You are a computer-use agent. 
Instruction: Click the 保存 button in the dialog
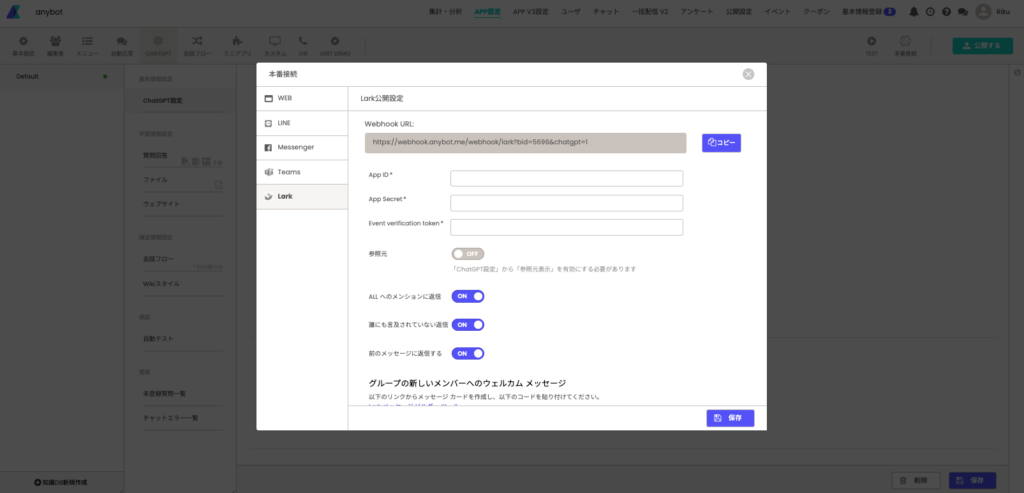click(730, 418)
